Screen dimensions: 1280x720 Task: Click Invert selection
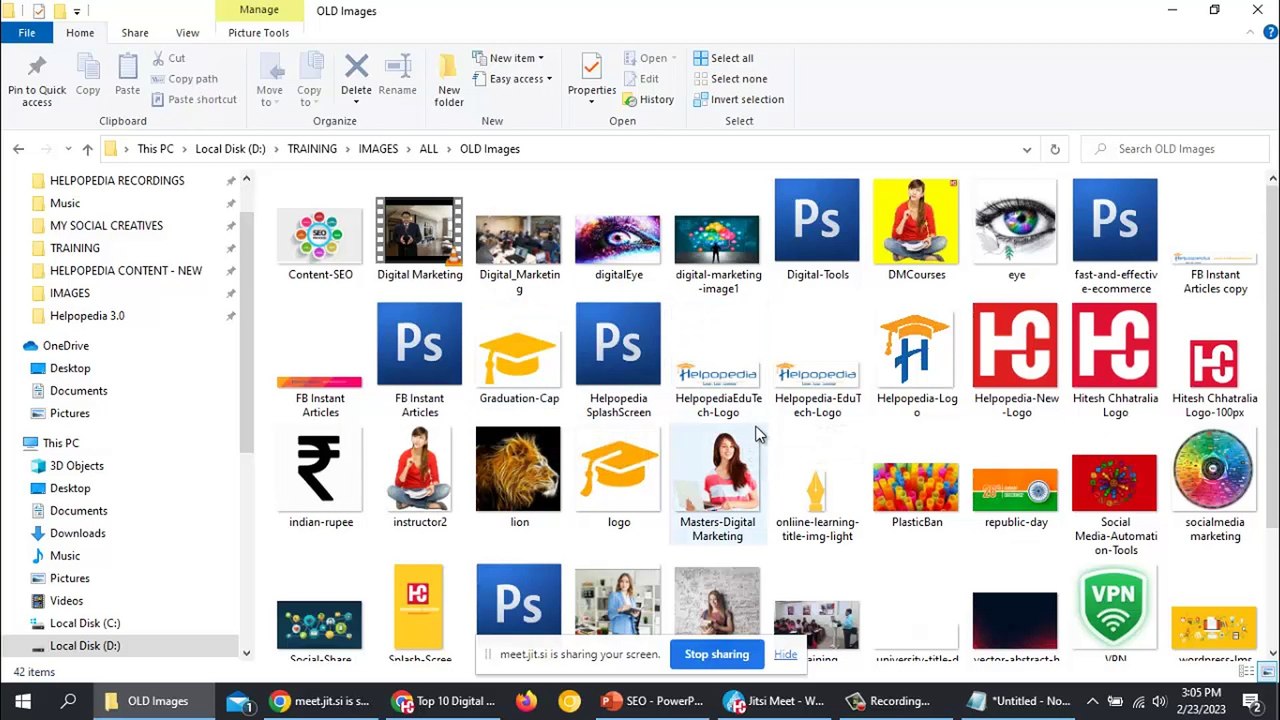point(739,99)
